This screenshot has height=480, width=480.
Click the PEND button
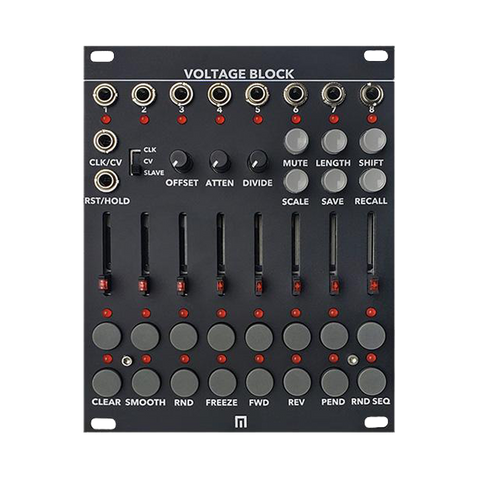(x=334, y=383)
